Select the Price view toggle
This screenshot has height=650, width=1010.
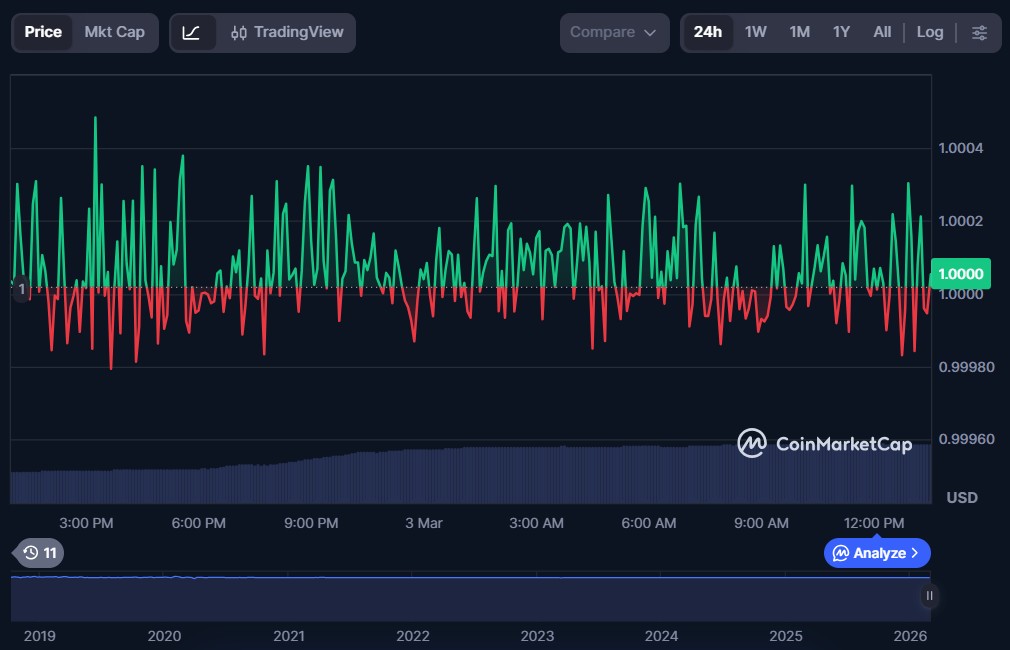tap(43, 32)
